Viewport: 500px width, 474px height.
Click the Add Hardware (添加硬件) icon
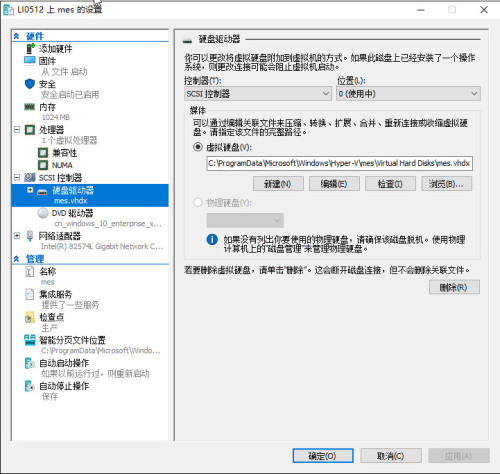point(30,49)
